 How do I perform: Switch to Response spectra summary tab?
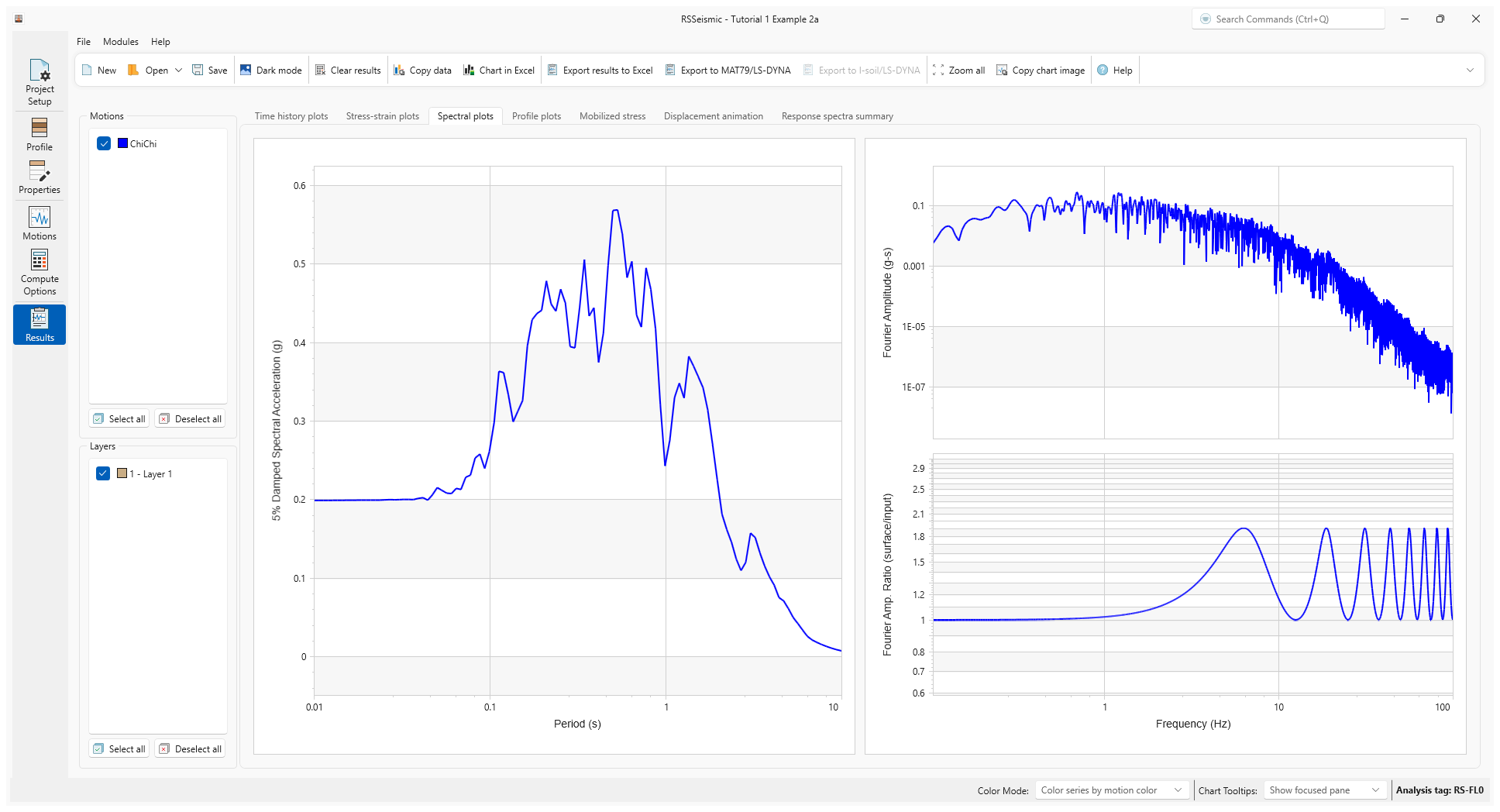pyautogui.click(x=838, y=116)
